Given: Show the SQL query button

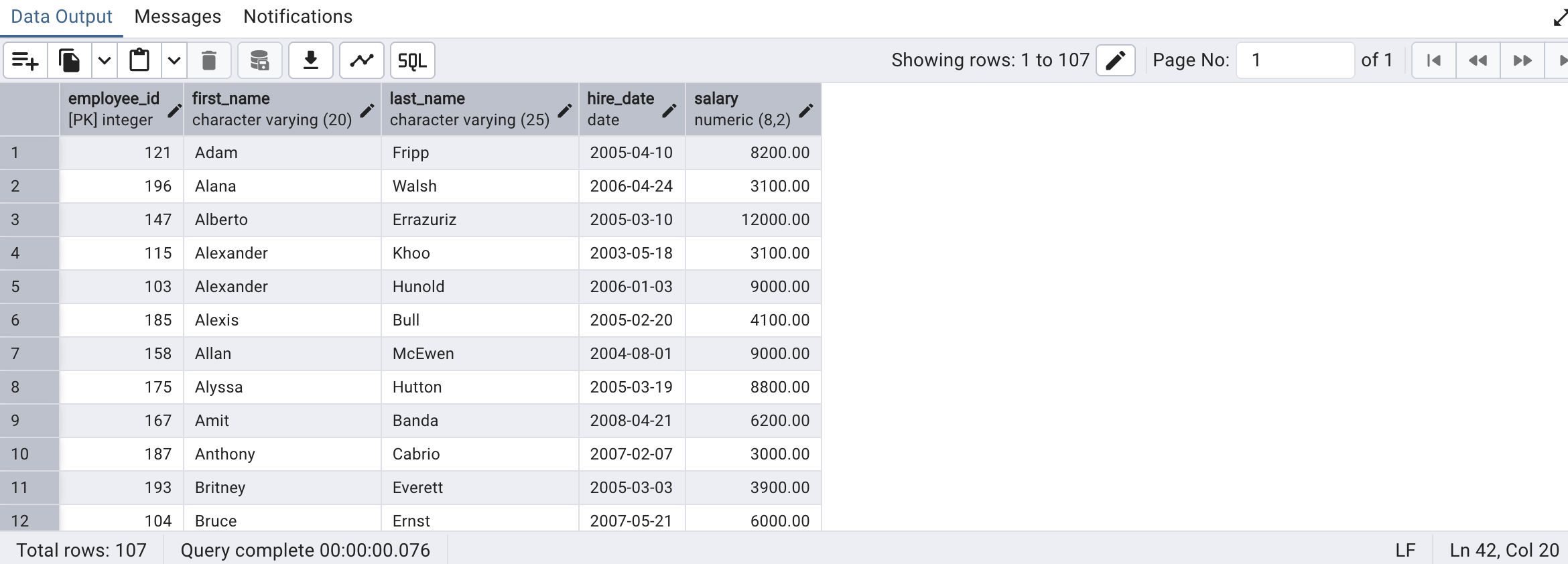Looking at the screenshot, I should [x=412, y=61].
